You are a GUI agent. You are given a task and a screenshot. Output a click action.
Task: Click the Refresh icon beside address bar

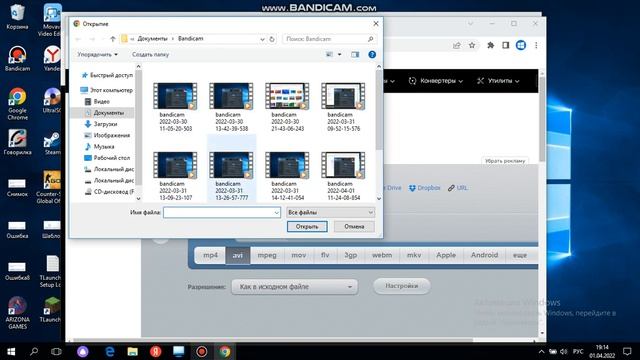pos(272,39)
